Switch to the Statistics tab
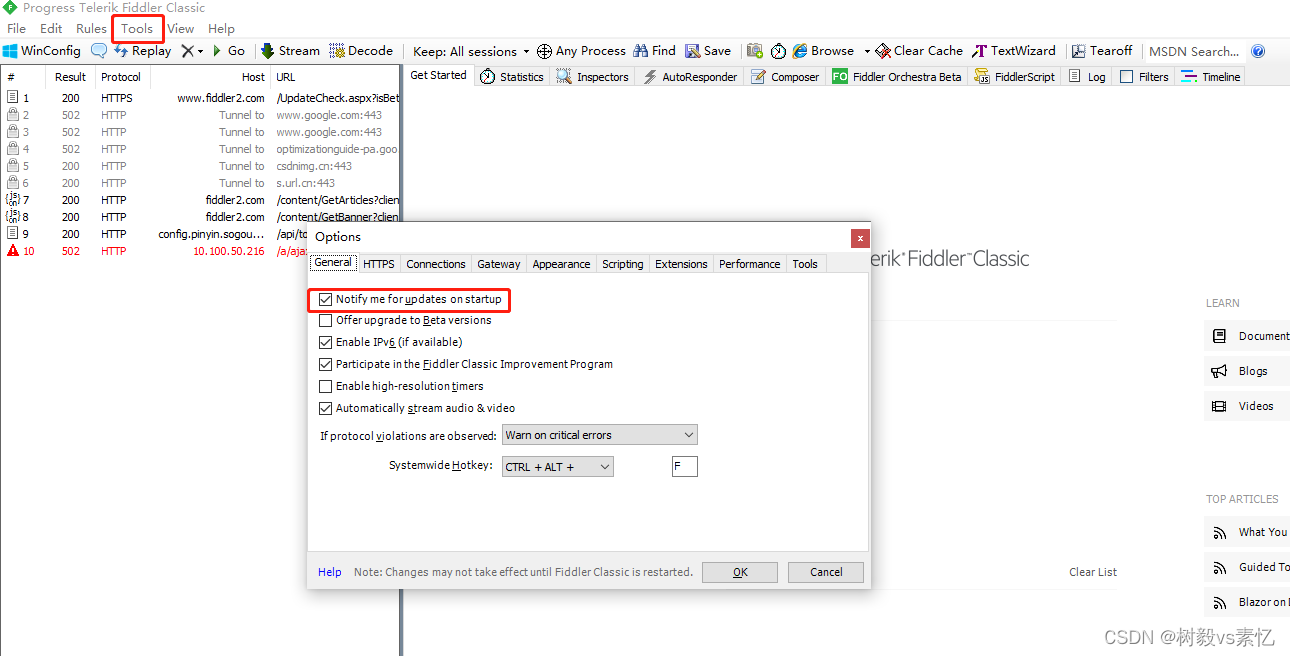The image size is (1290, 656). point(511,77)
